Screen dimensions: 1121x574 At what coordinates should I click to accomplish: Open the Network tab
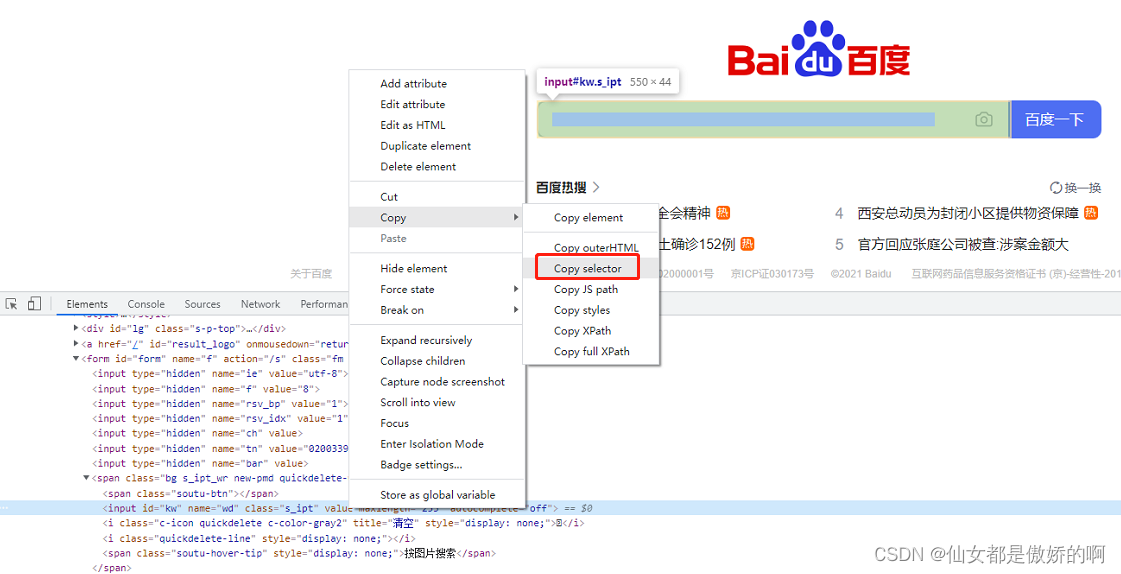point(260,304)
